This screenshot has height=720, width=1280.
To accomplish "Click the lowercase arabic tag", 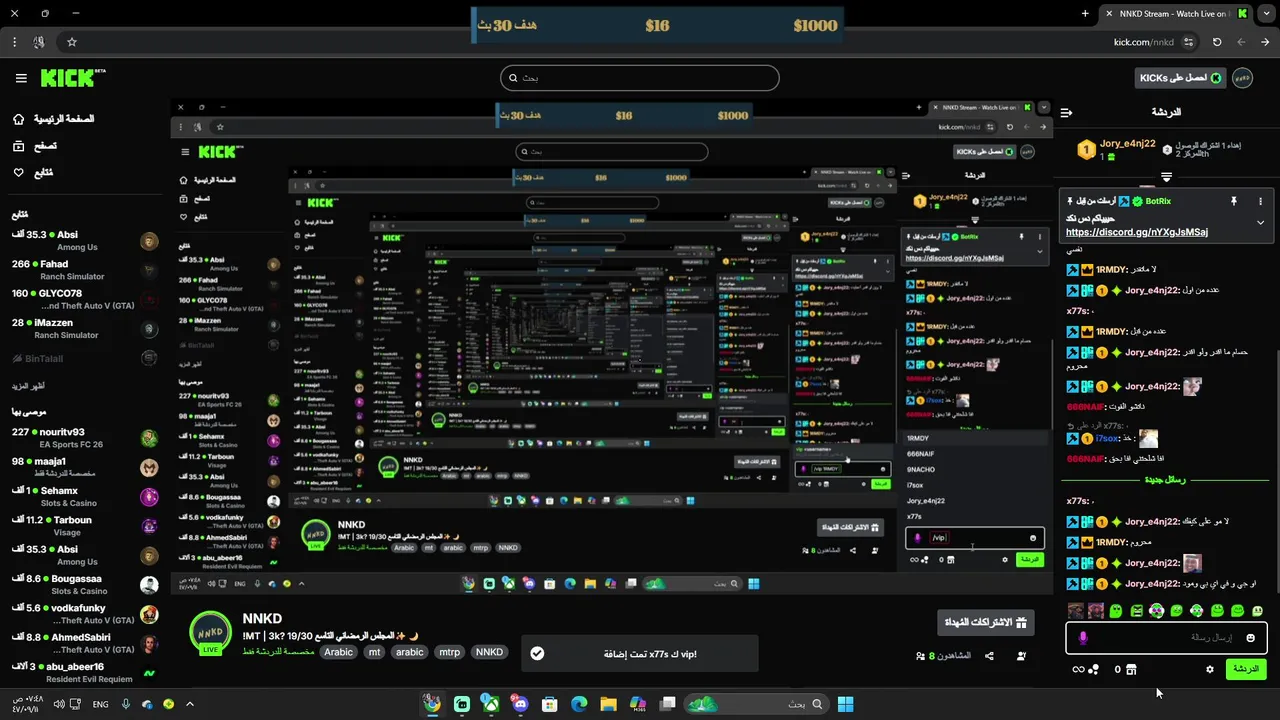I will (x=409, y=652).
